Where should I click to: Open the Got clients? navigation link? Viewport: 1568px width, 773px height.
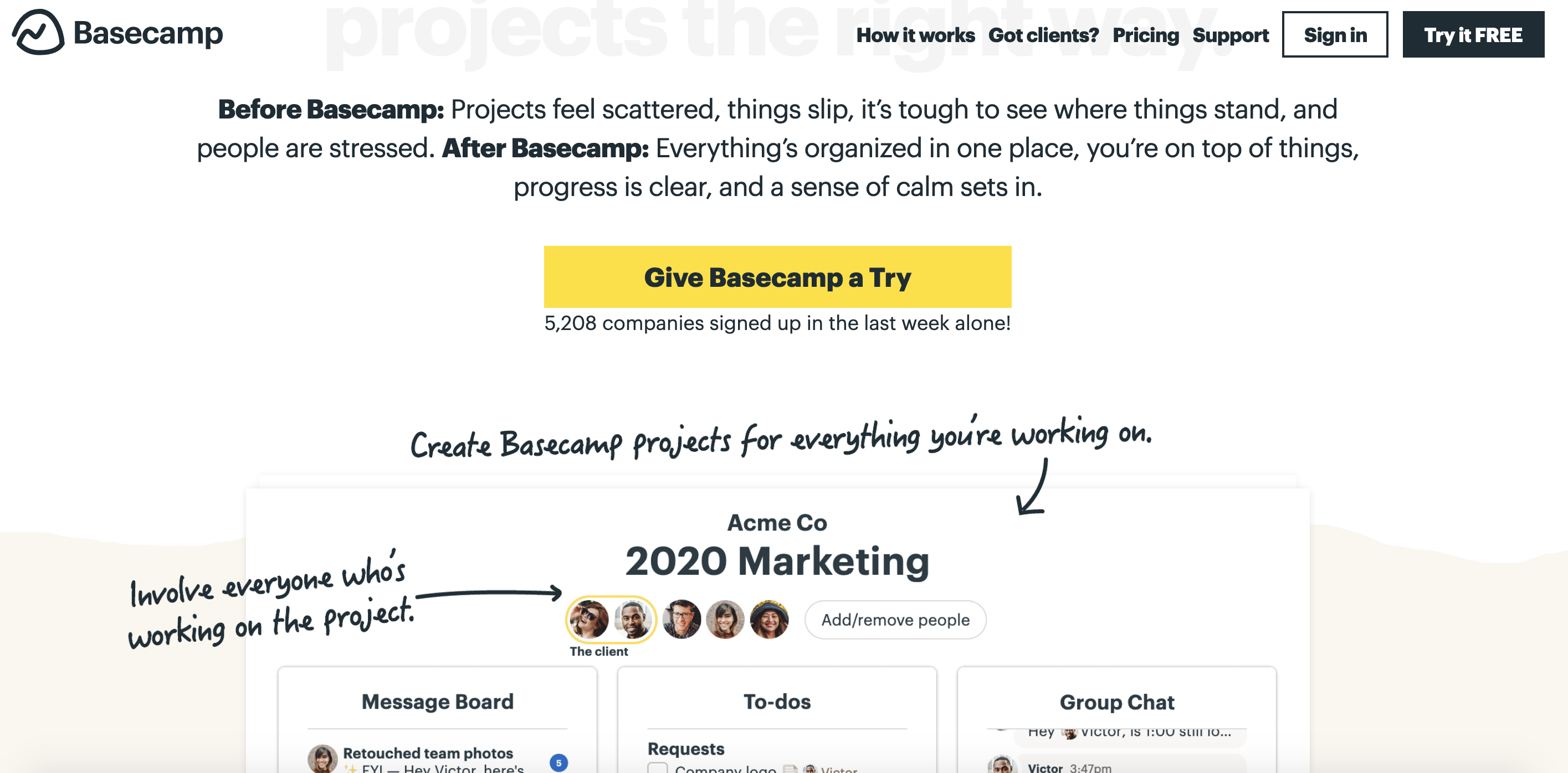coord(1043,35)
